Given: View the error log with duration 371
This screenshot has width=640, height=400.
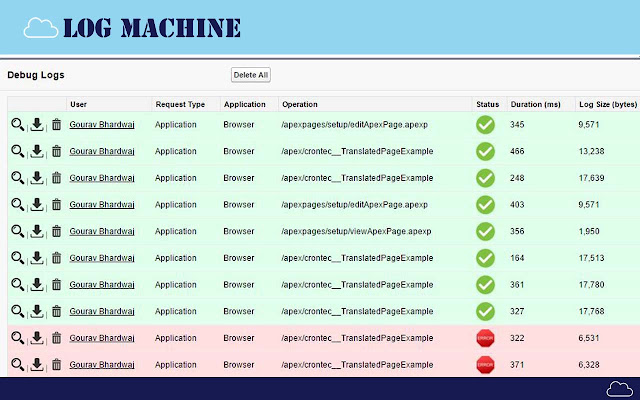Looking at the screenshot, I should pyautogui.click(x=18, y=364).
